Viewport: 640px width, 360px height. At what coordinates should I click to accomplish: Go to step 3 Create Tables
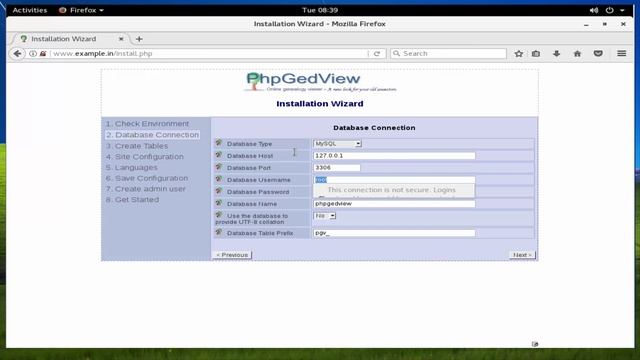pos(137,146)
